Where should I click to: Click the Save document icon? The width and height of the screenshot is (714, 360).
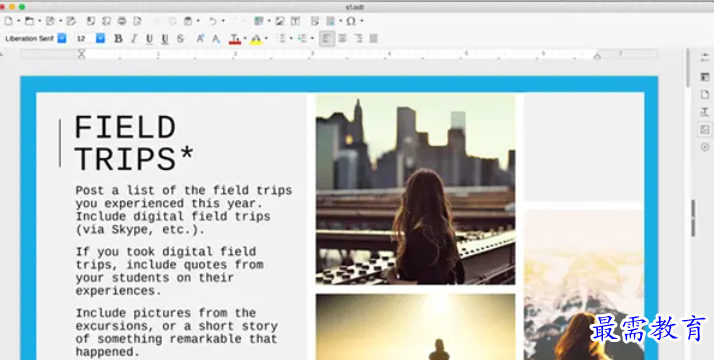pyautogui.click(x=50, y=21)
